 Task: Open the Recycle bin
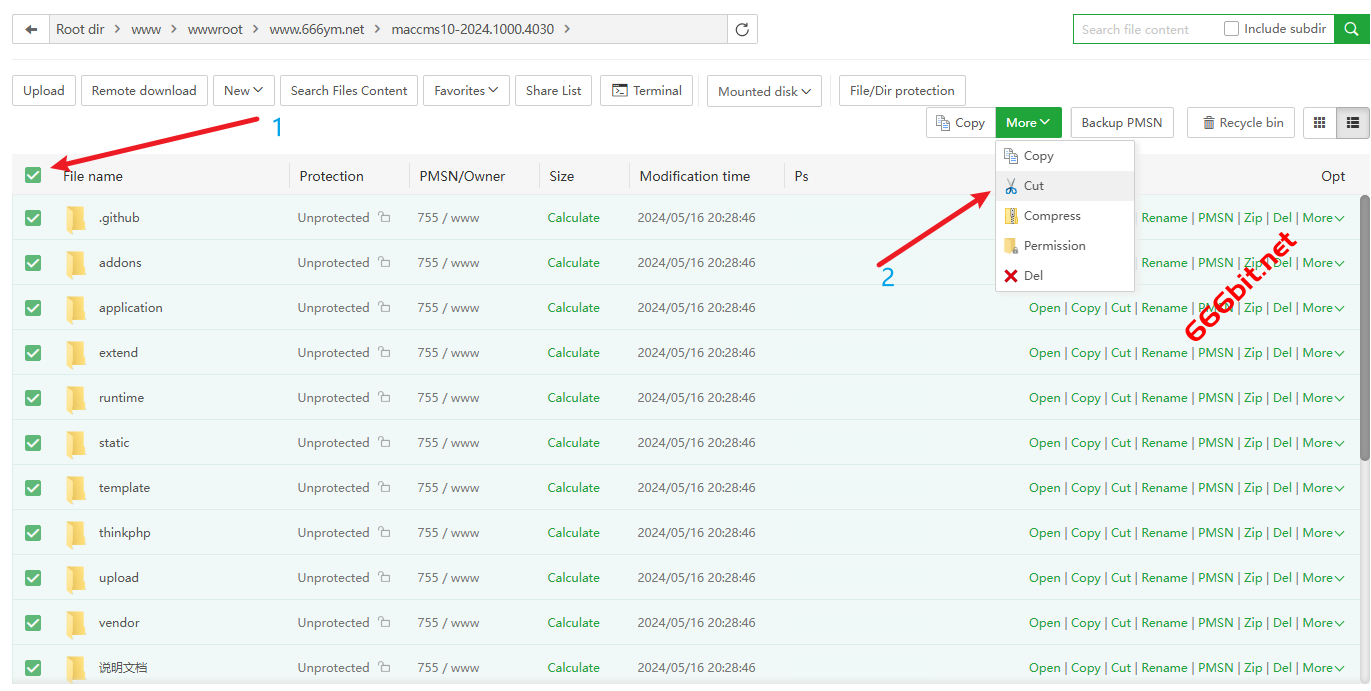tap(1241, 123)
